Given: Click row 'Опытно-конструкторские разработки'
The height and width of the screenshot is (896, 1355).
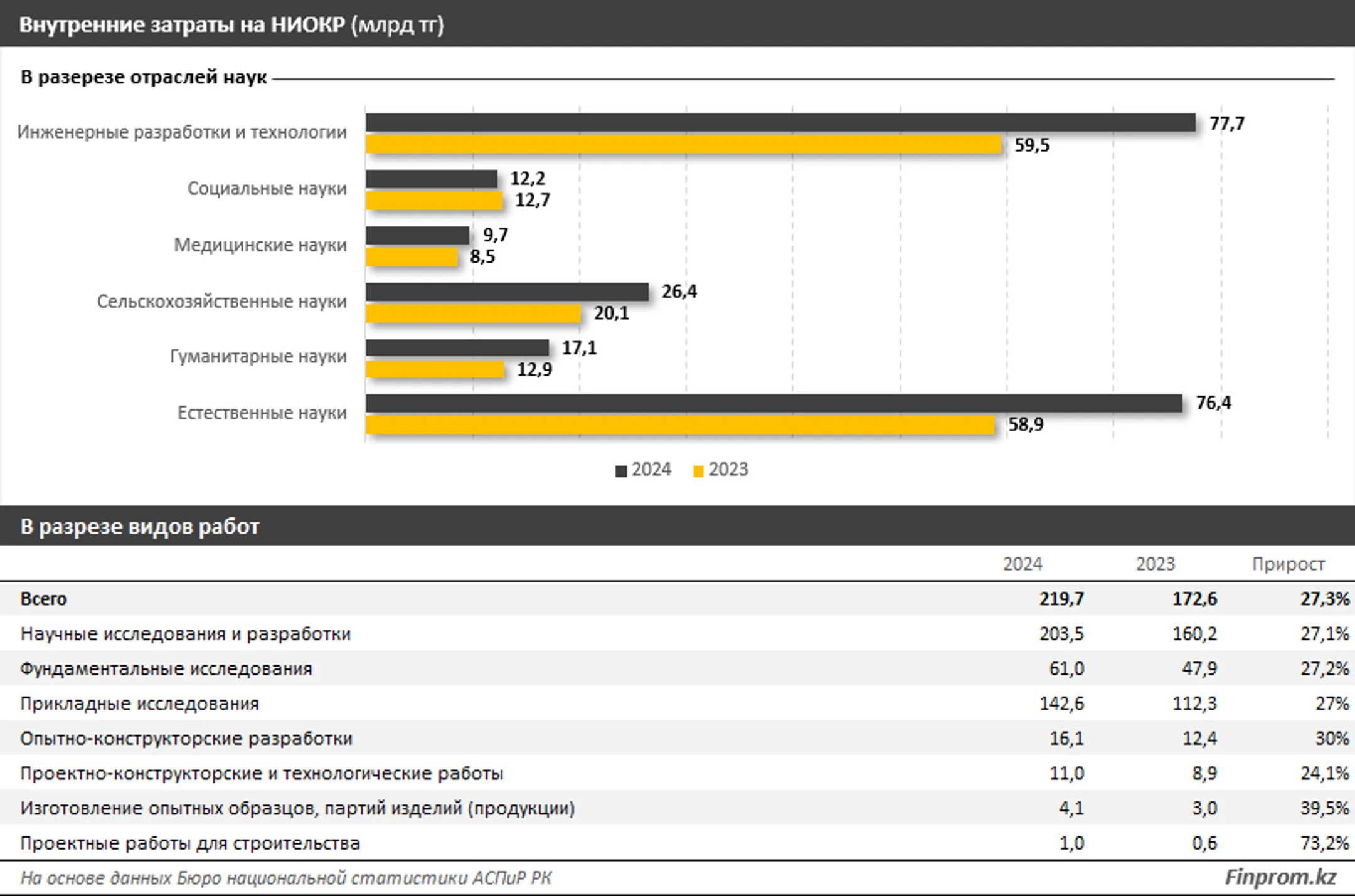Looking at the screenshot, I should (x=677, y=738).
